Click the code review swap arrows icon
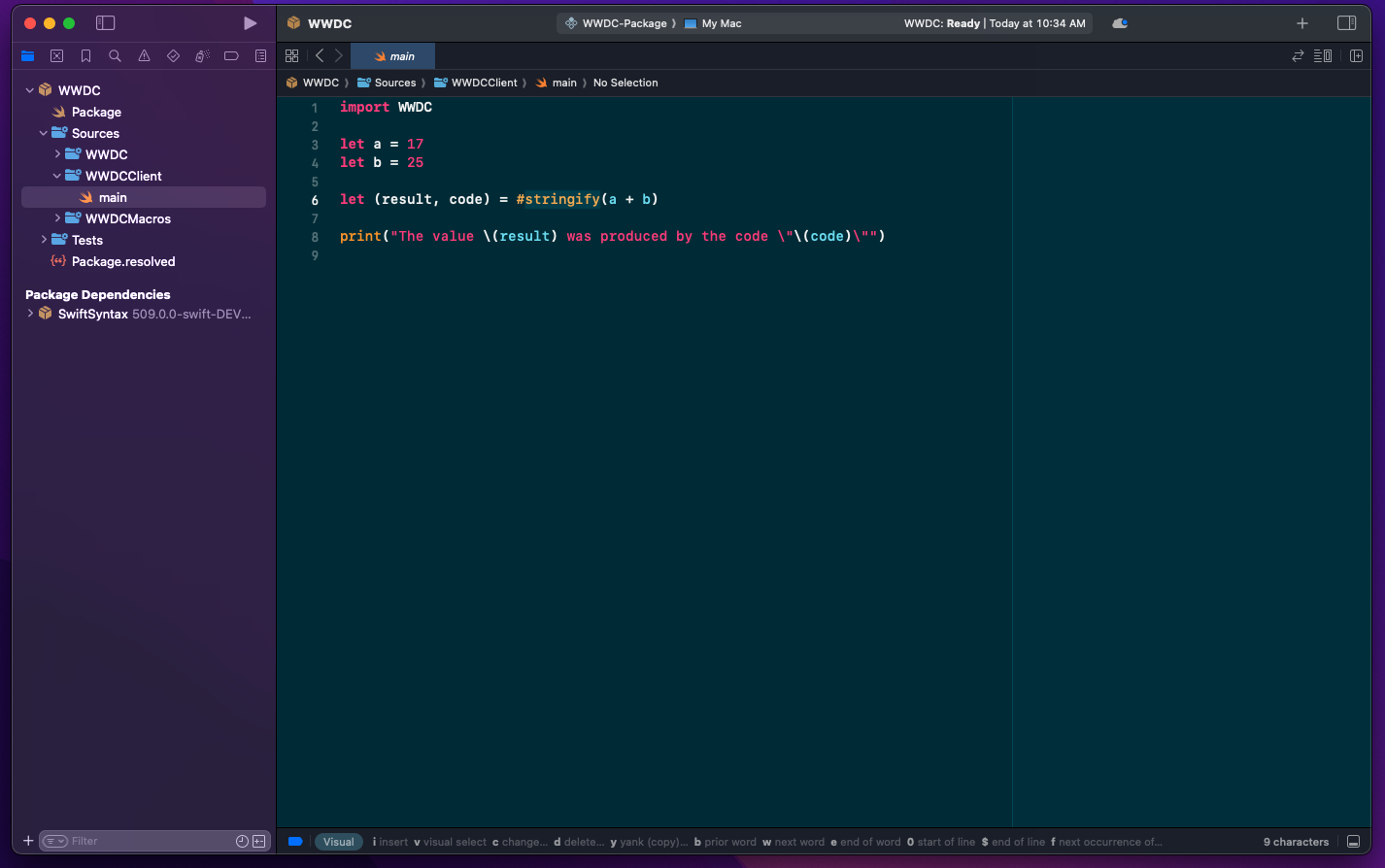Viewport: 1385px width, 868px height. point(1298,56)
